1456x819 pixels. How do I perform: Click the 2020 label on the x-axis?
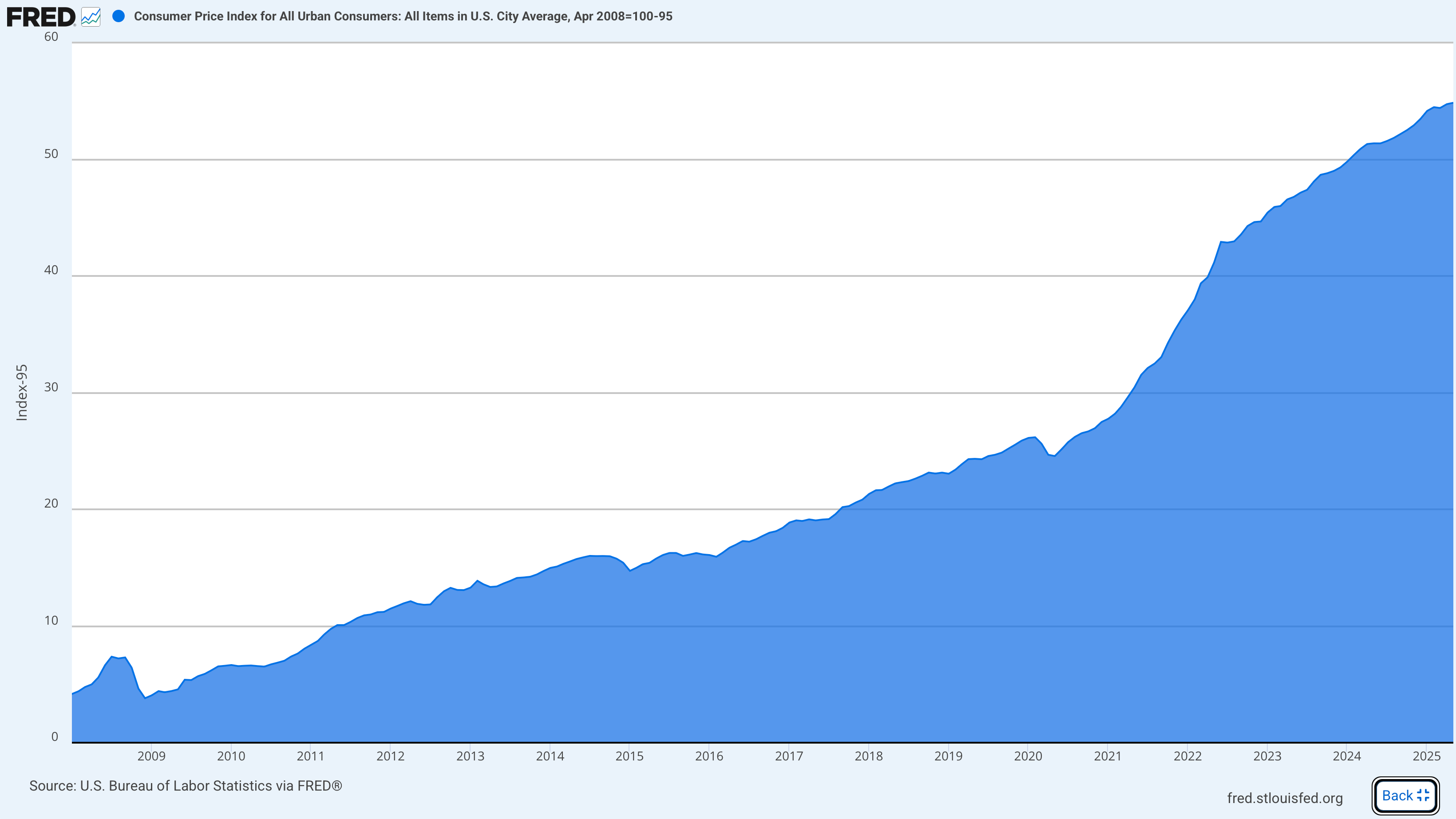pos(1028,756)
